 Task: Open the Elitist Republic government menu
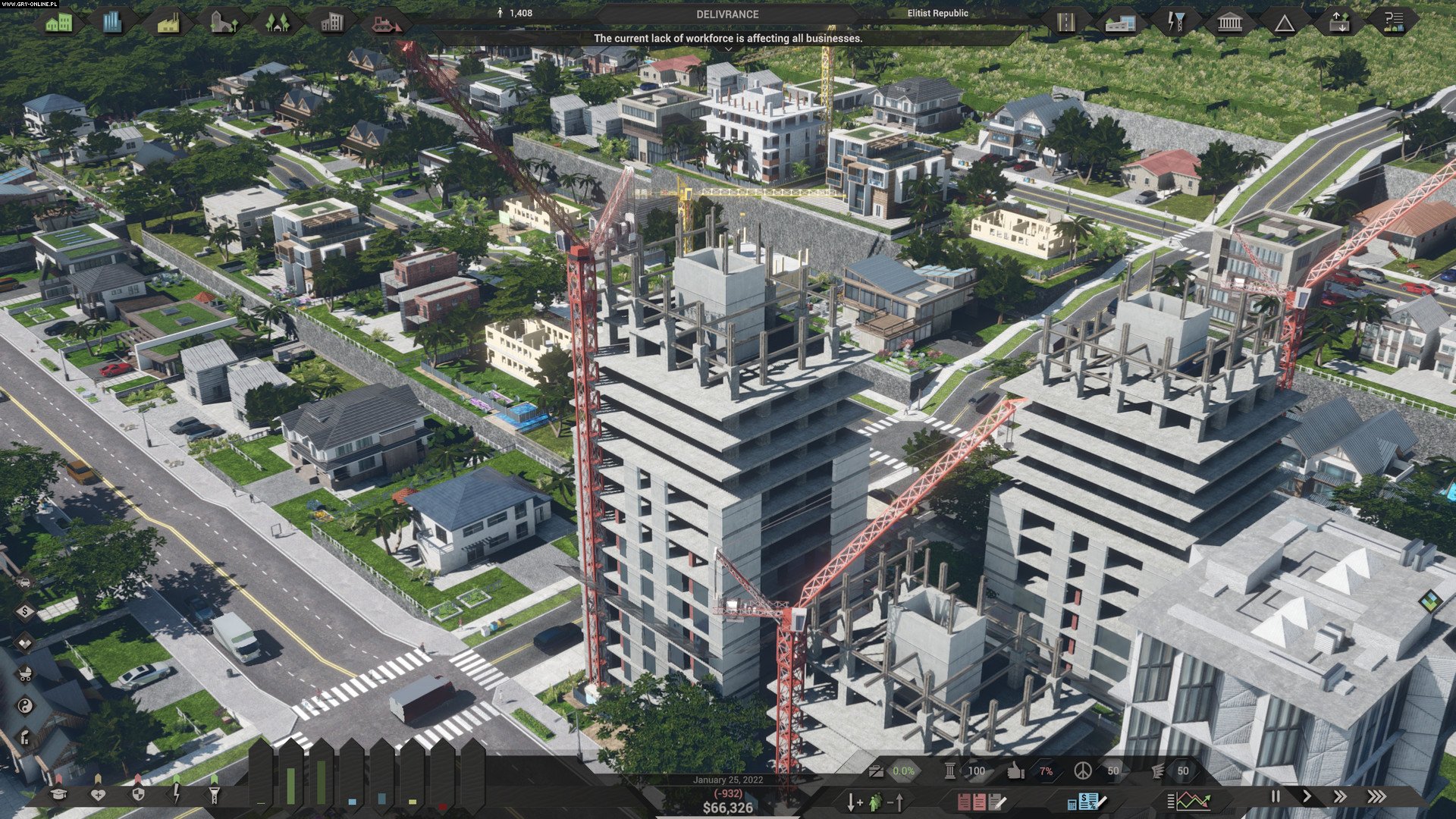click(937, 14)
